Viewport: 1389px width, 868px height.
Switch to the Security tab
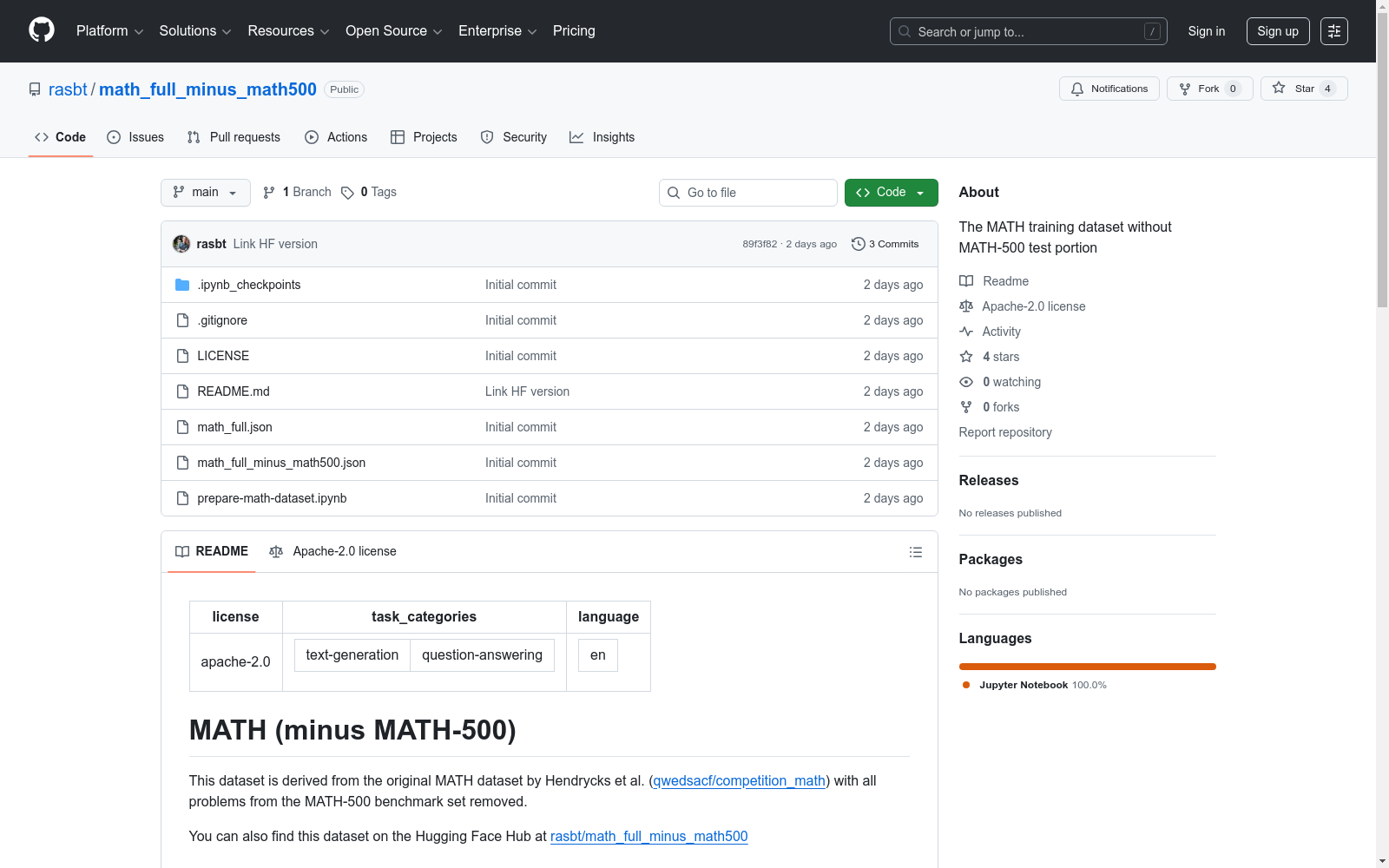(x=514, y=137)
